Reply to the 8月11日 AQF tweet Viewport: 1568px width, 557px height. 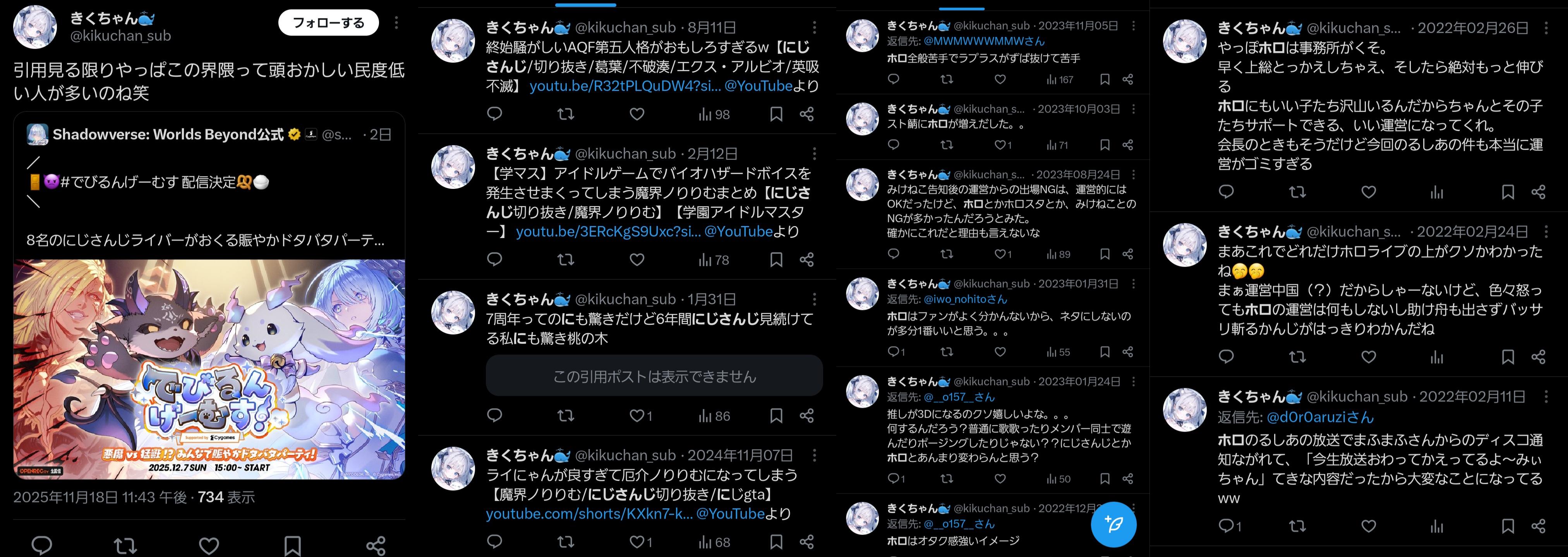point(494,114)
